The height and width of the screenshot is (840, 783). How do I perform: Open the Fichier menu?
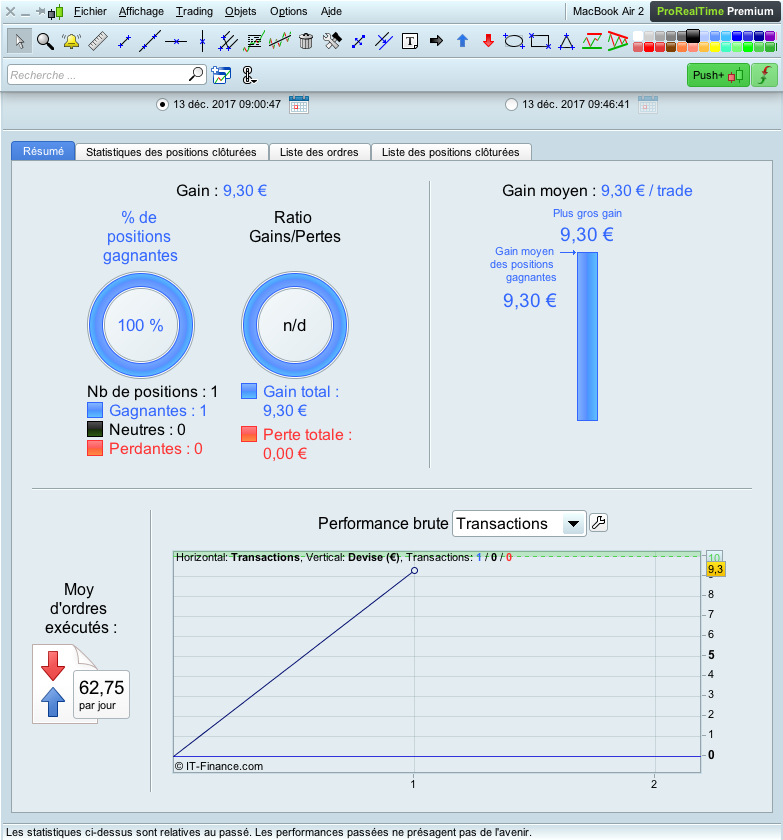tap(90, 11)
